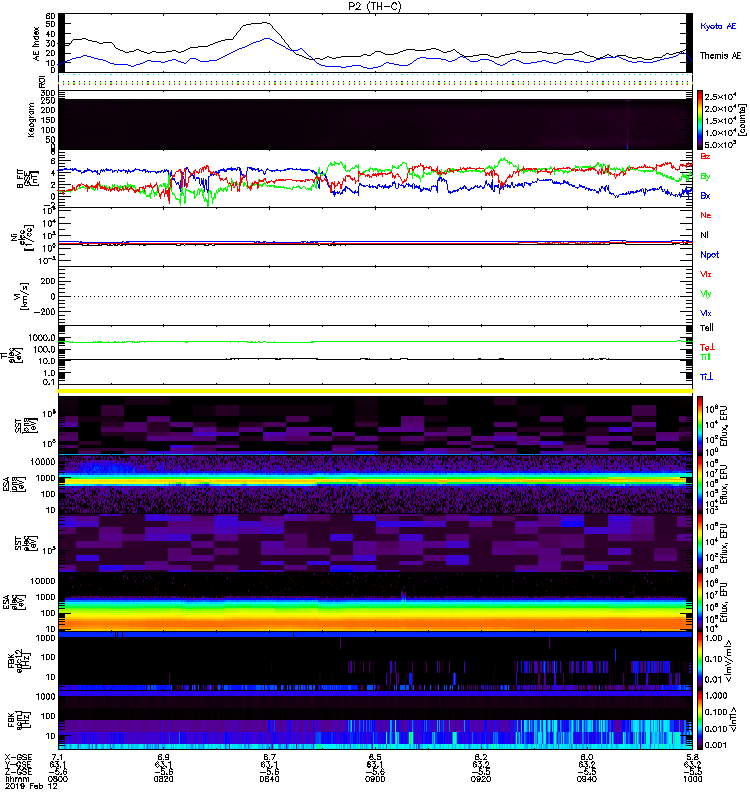
Task: Click the blue Vix velocity legend label
Action: (706, 313)
